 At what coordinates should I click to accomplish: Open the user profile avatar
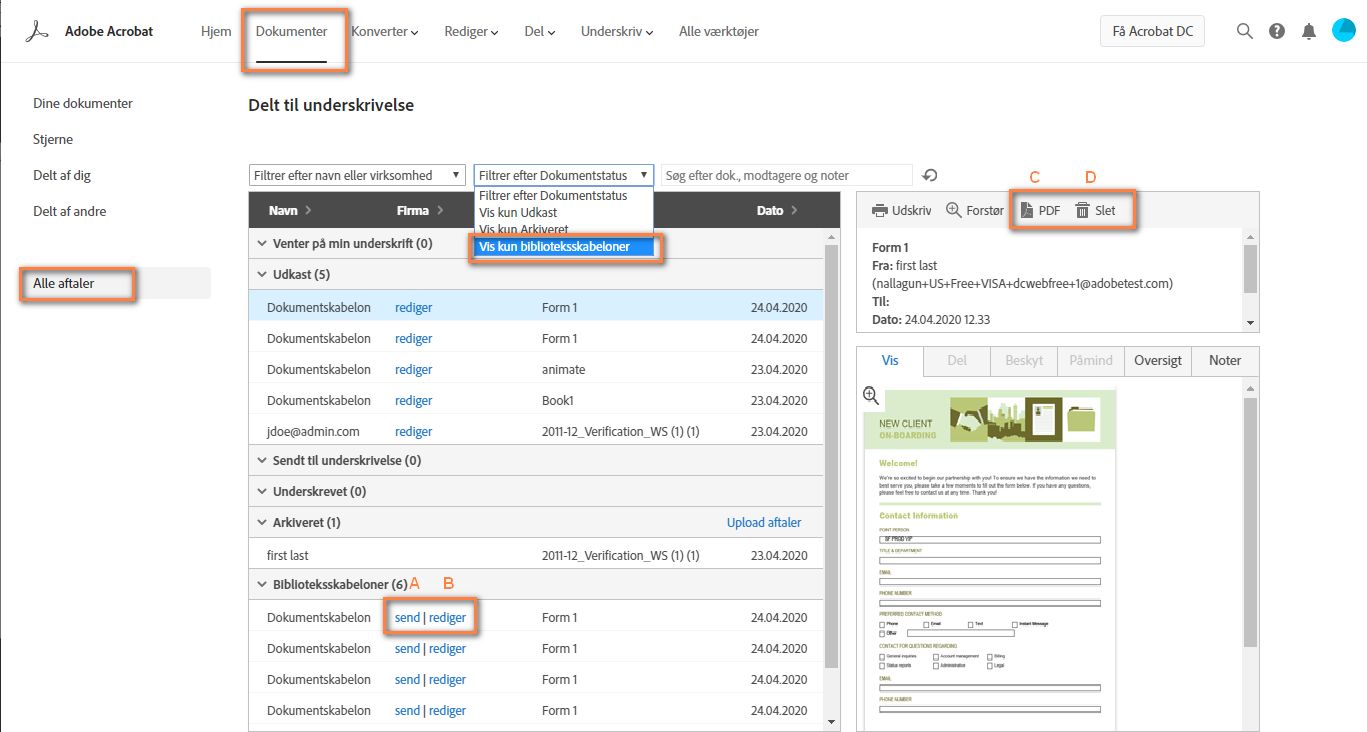[x=1343, y=31]
